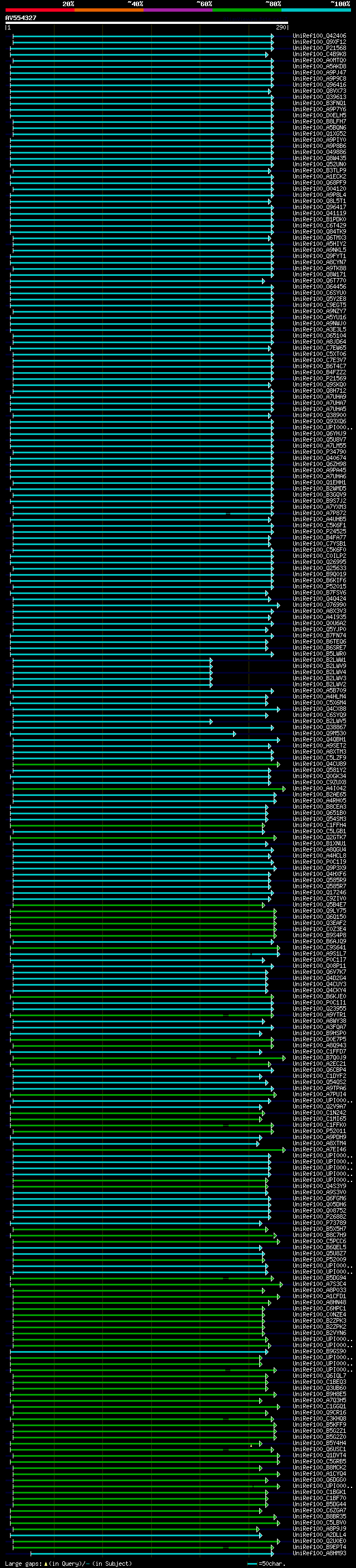
Task: Select the UniRef100_Q4QBH1 label
Action: point(319,740)
